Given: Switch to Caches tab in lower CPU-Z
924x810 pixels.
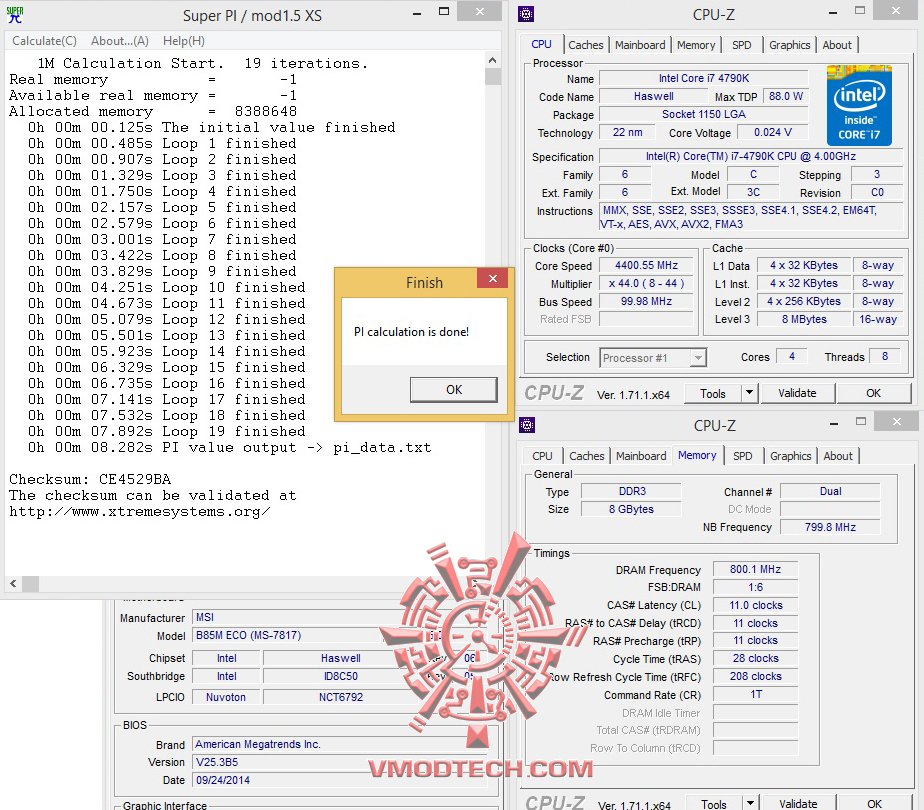Looking at the screenshot, I should 586,456.
